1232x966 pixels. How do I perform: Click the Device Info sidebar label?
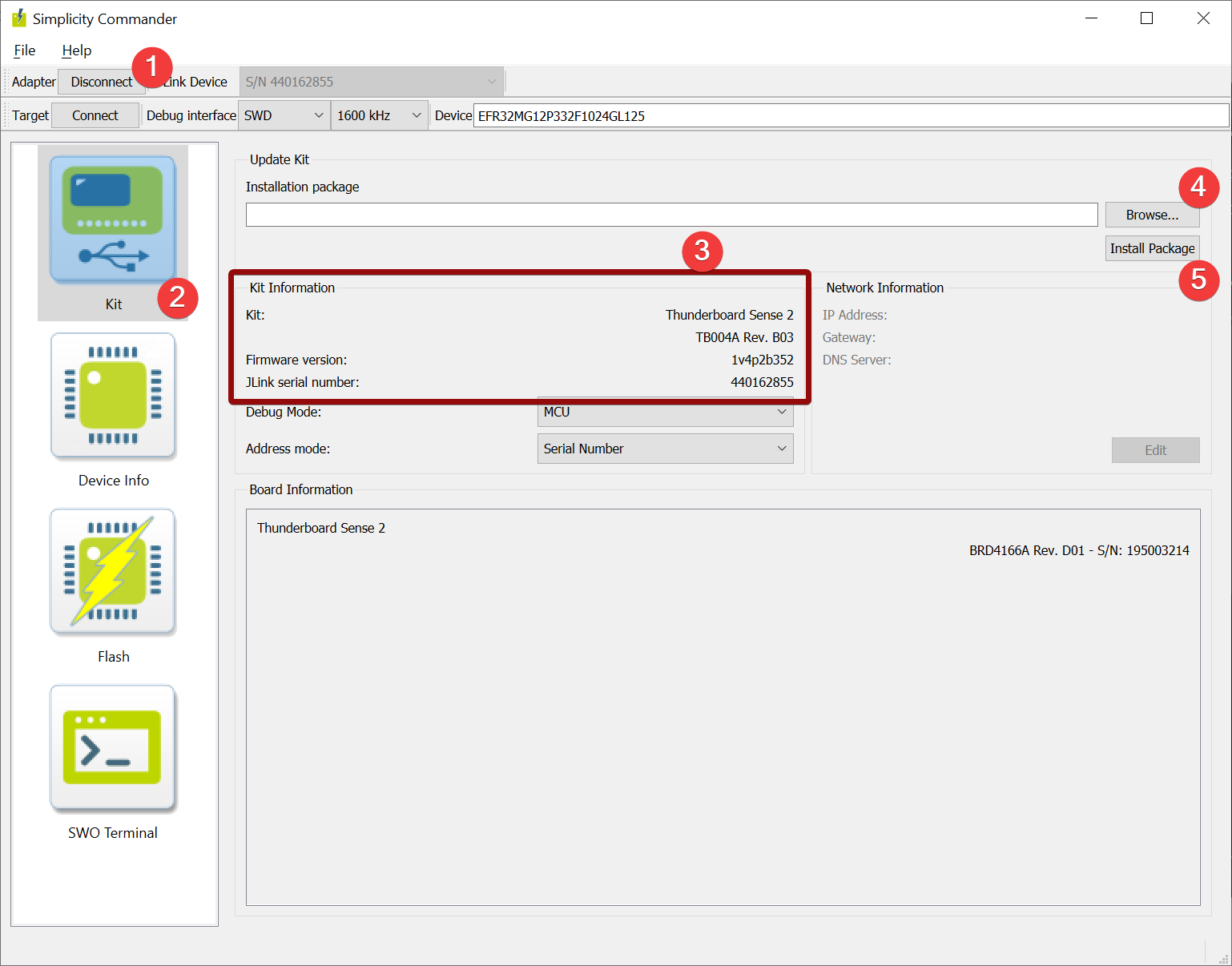click(114, 481)
